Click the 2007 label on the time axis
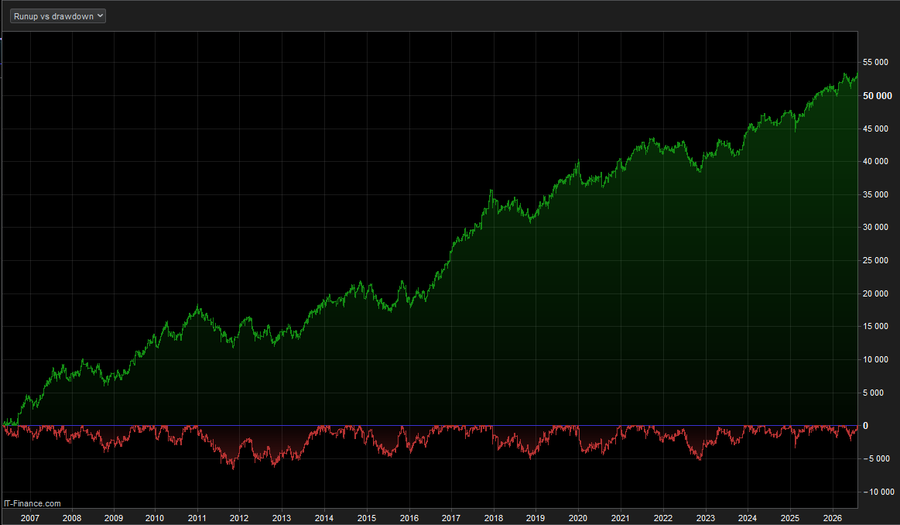Screen dimensions: 900x525 pos(30,518)
